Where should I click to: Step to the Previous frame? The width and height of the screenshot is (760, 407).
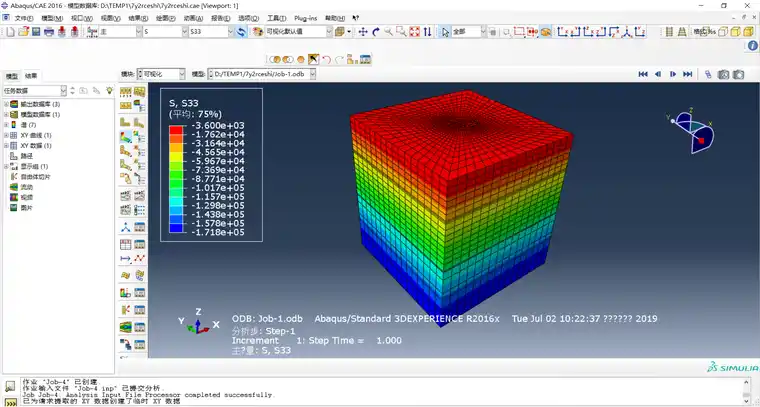click(x=658, y=74)
